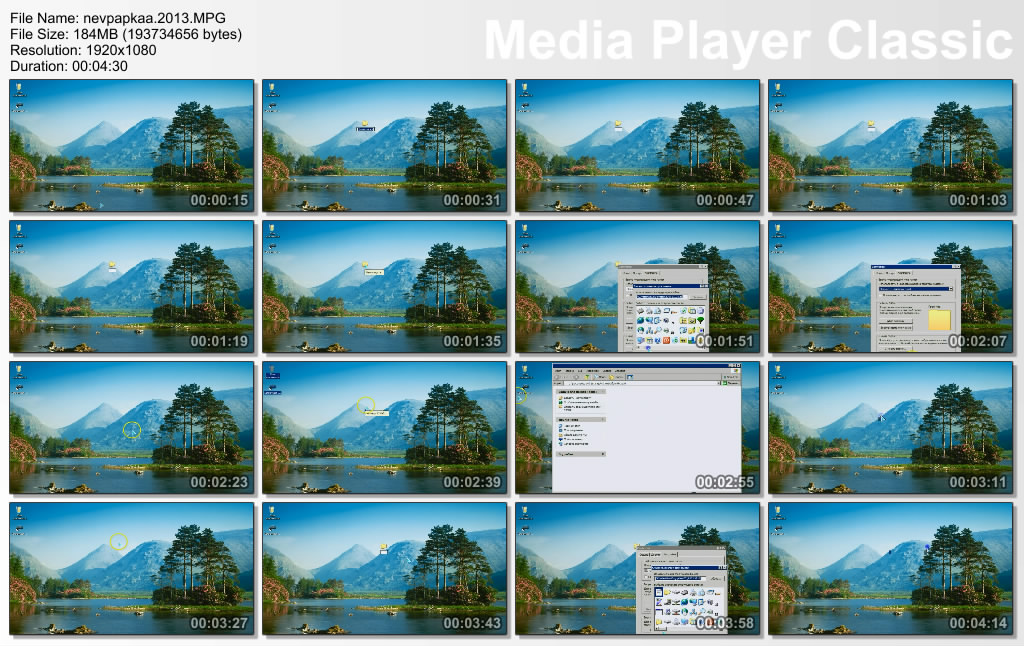This screenshot has height=646, width=1024.
Task: Click the folder icon in the 00:03:43 frame
Action: click(382, 548)
